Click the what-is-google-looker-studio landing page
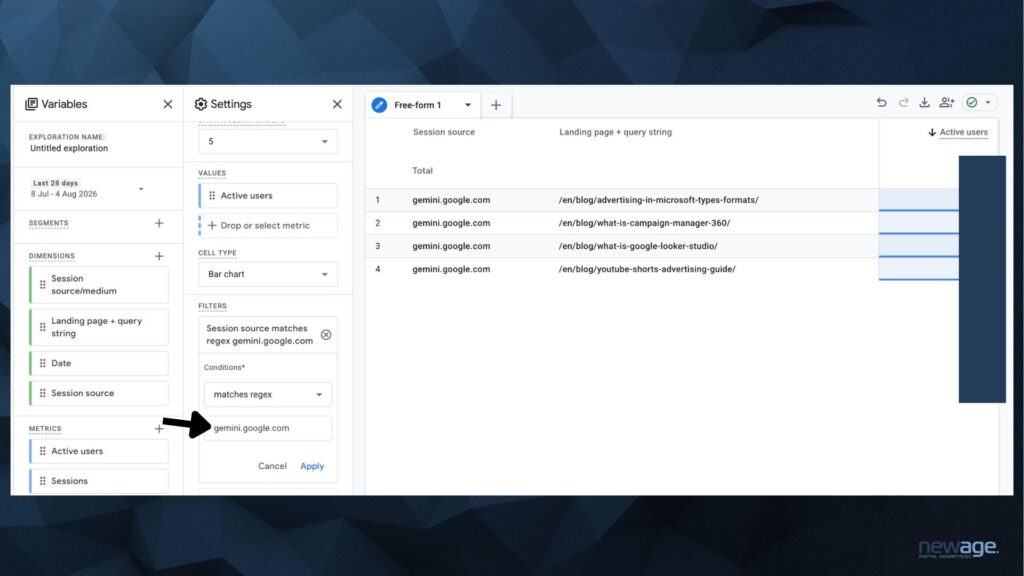Viewport: 1024px width, 576px height. pyautogui.click(x=637, y=246)
